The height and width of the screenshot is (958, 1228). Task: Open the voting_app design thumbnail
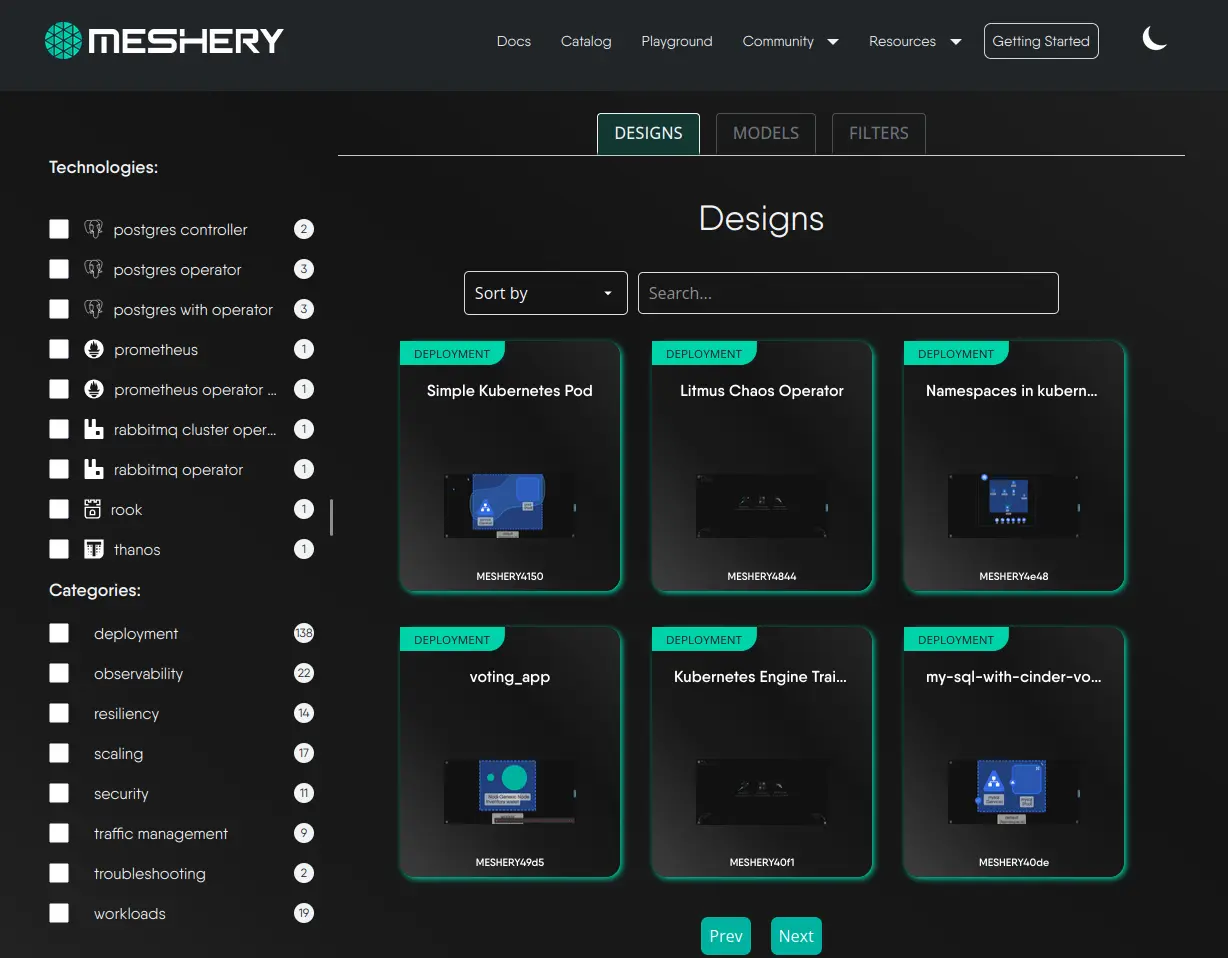(x=510, y=792)
